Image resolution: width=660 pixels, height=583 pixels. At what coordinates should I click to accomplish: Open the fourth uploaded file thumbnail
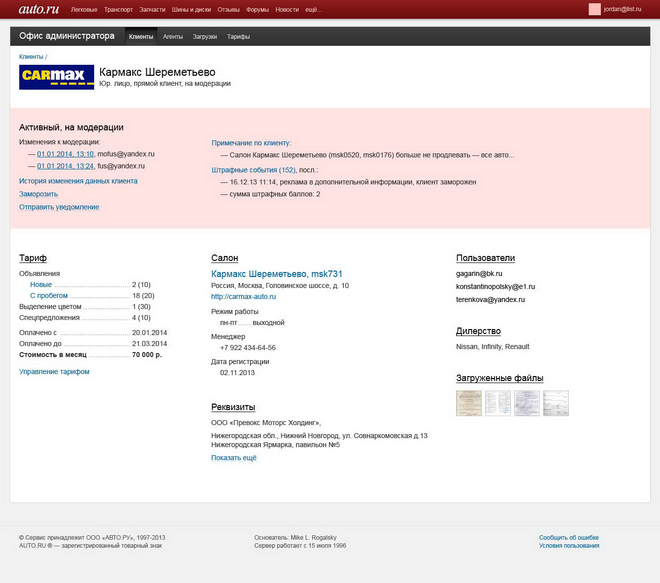click(556, 403)
